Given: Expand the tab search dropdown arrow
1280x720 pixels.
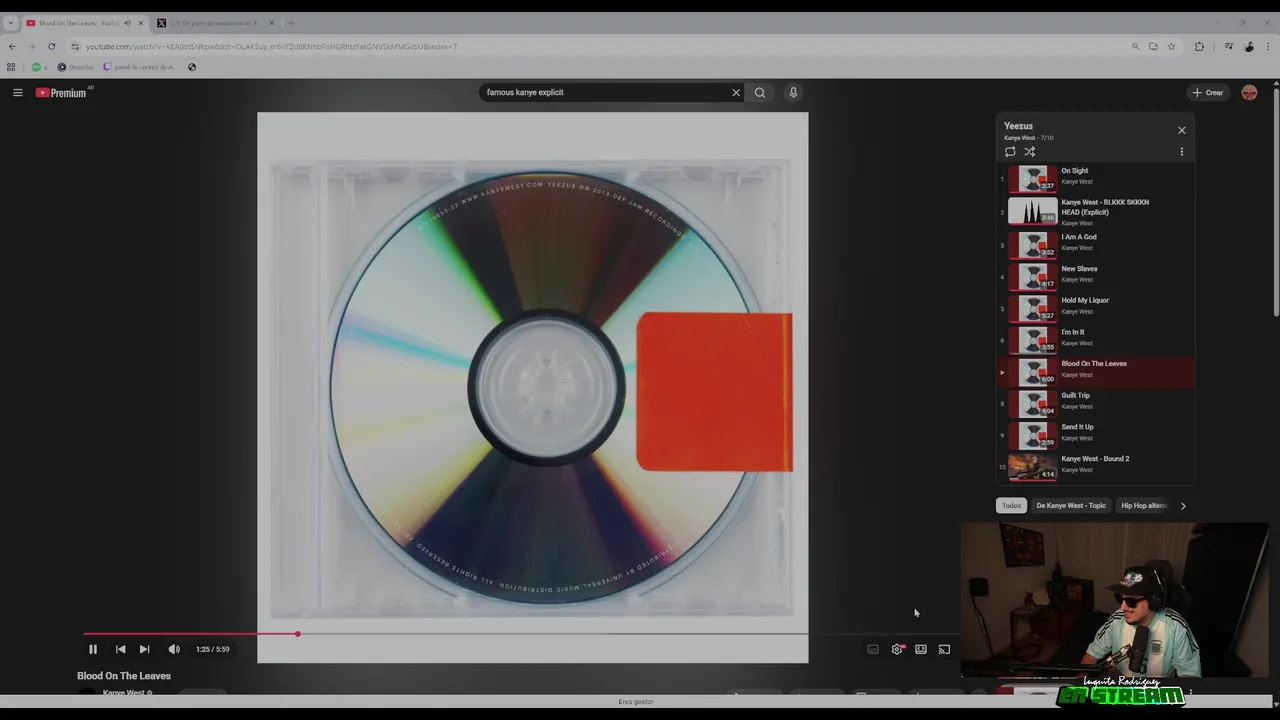Looking at the screenshot, I should point(11,23).
